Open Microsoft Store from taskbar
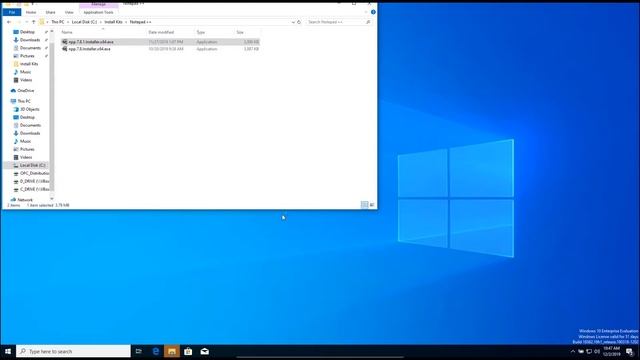640x360 pixels. click(x=188, y=351)
